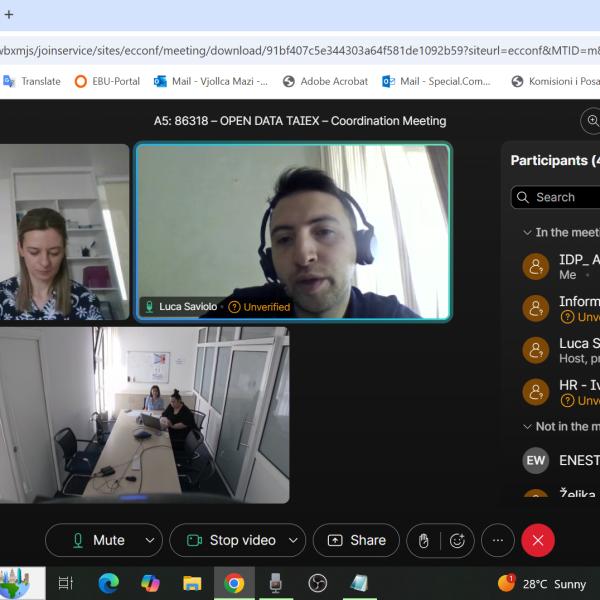
Task: Click the zoom magnifier icon in meeting header
Action: click(591, 121)
